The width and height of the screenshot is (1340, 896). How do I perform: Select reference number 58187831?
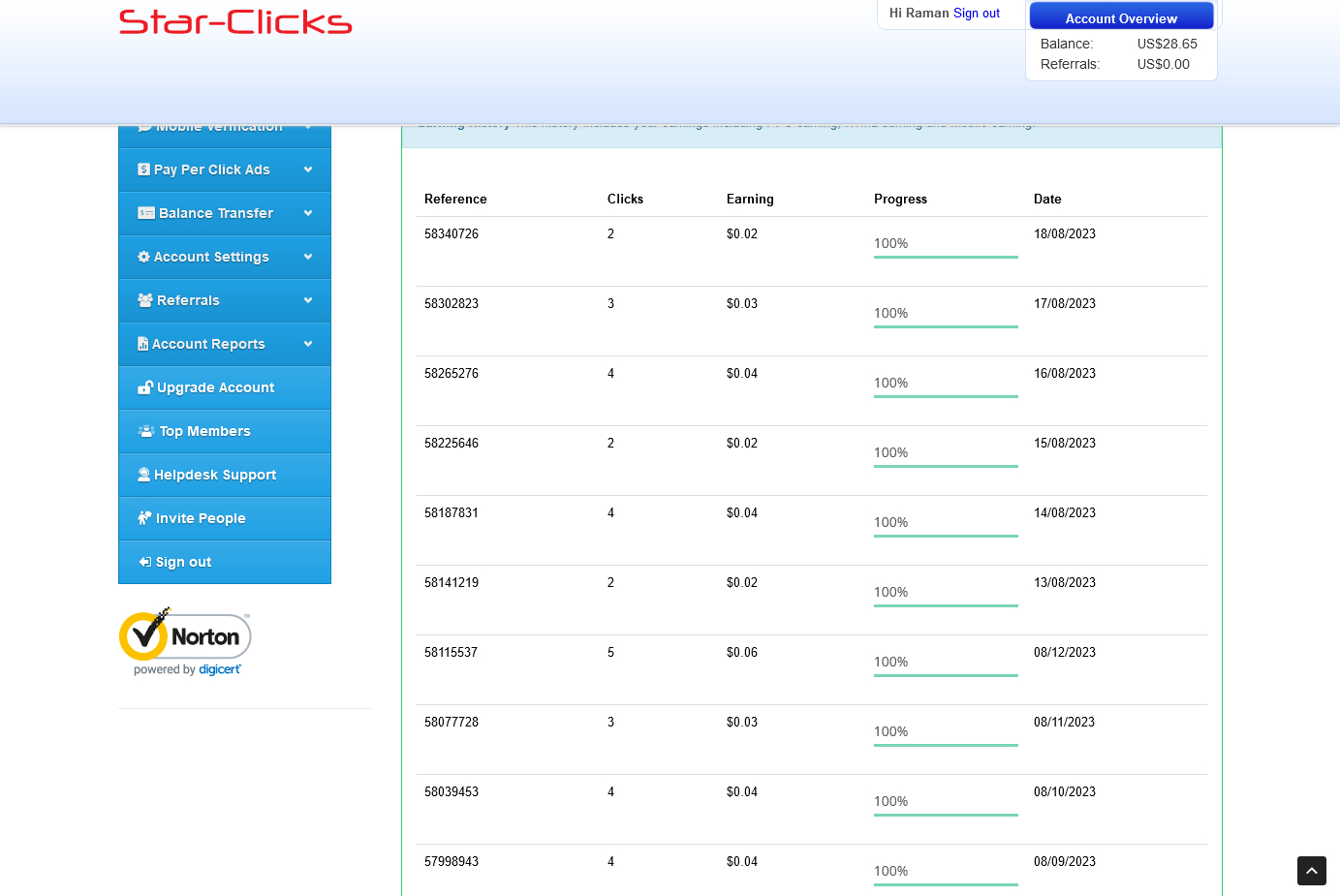[x=452, y=512]
